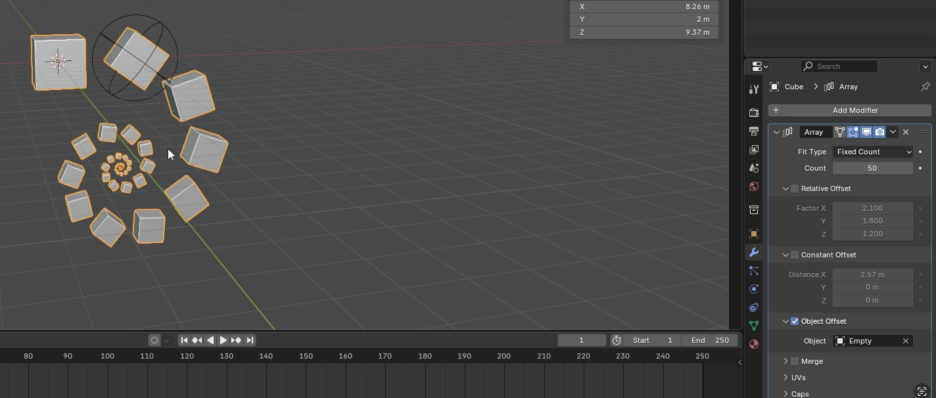Collapse the Array modifier panel
The height and width of the screenshot is (398, 936).
(777, 132)
